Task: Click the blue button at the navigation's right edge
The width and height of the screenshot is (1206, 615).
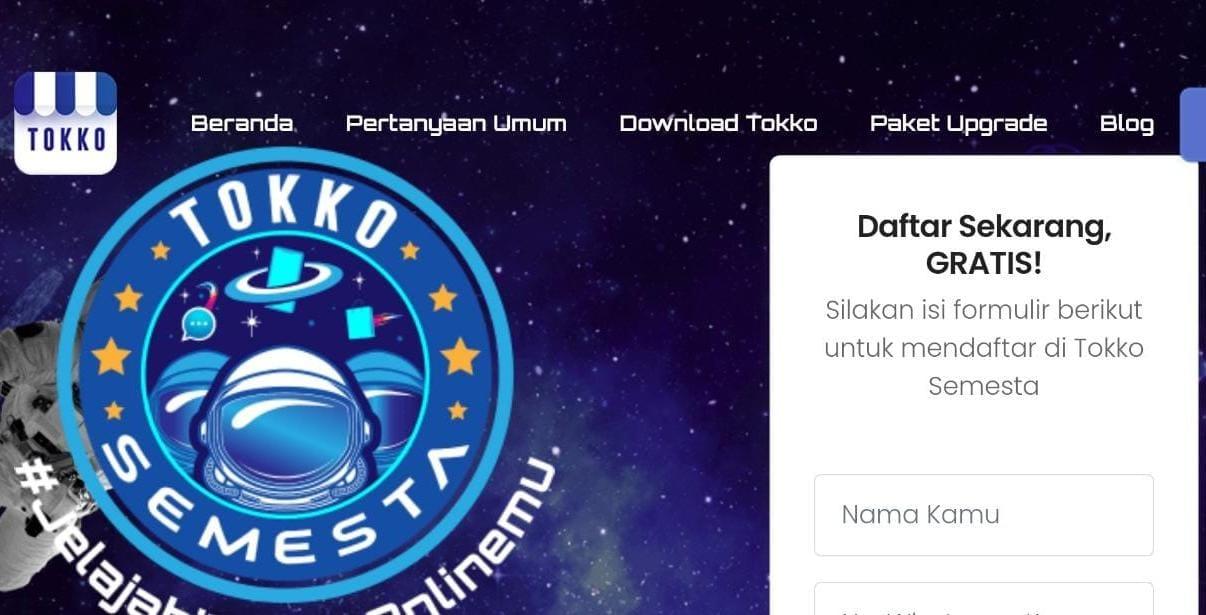Action: [x=1193, y=124]
